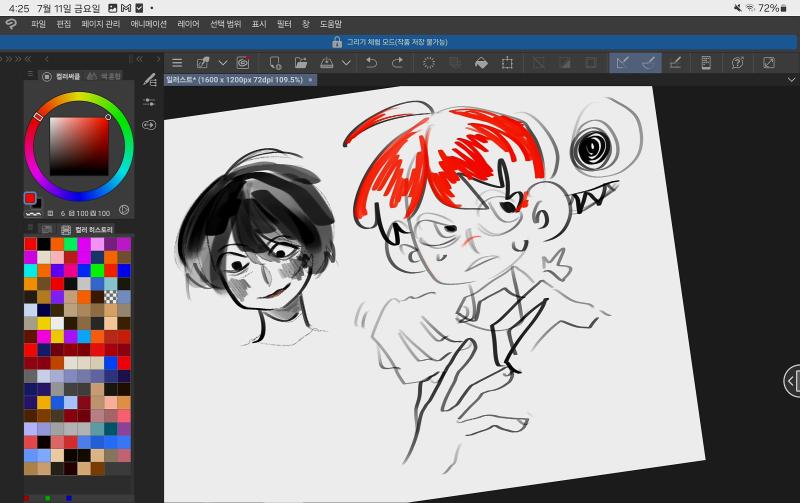
Task: Open the sub tool pen icon panel
Action: click(149, 80)
